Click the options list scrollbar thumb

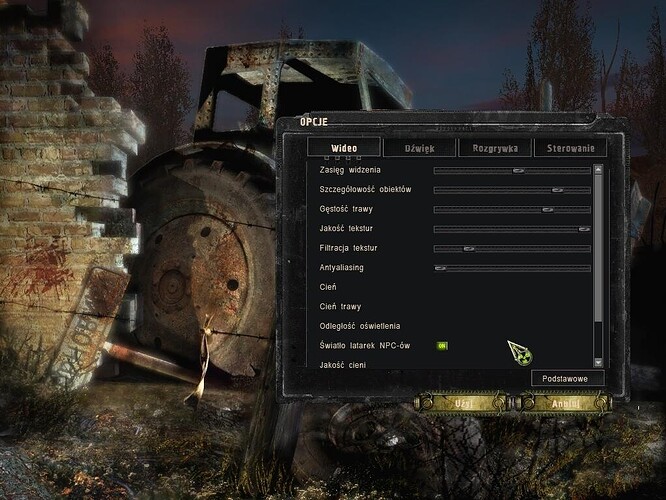click(598, 248)
